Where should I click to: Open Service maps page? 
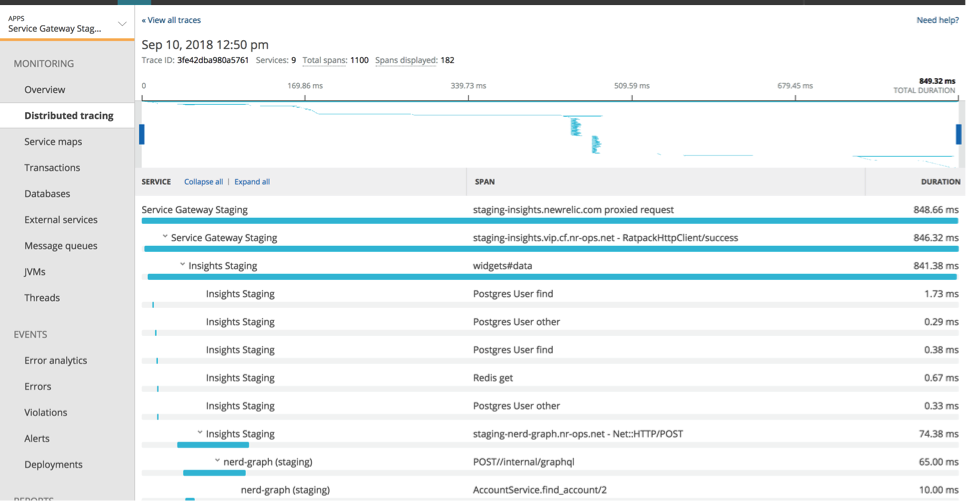[53, 141]
